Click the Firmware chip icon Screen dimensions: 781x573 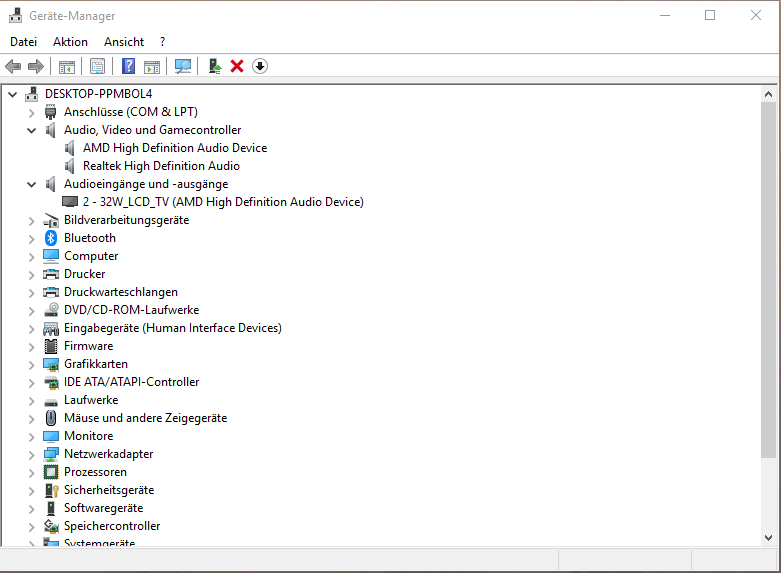[x=51, y=346]
